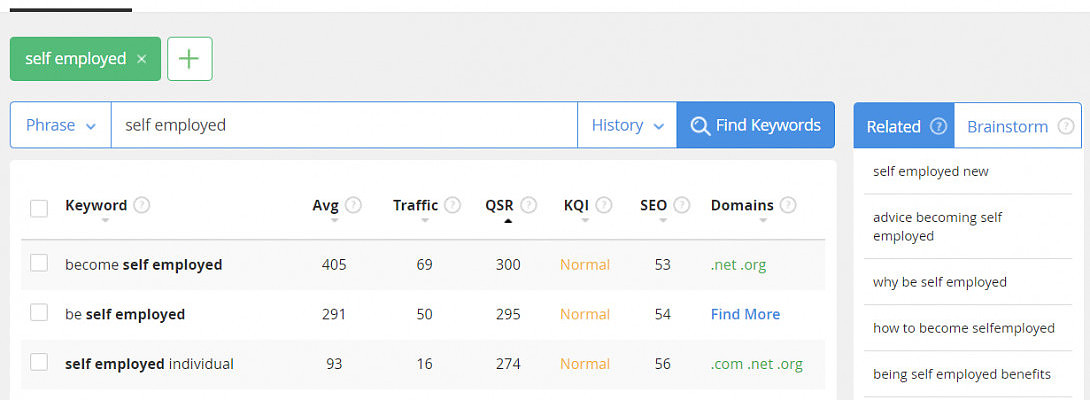This screenshot has height=400, width=1090.
Task: Tick the be self employed row checkbox
Action: 39,313
